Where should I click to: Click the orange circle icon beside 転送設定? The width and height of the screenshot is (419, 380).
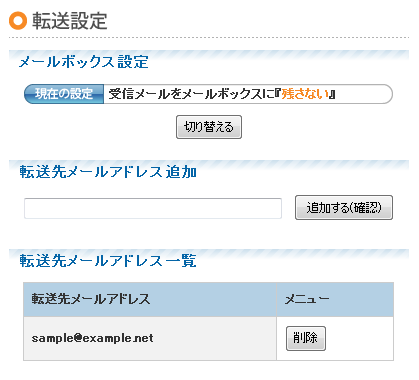click(x=18, y=21)
